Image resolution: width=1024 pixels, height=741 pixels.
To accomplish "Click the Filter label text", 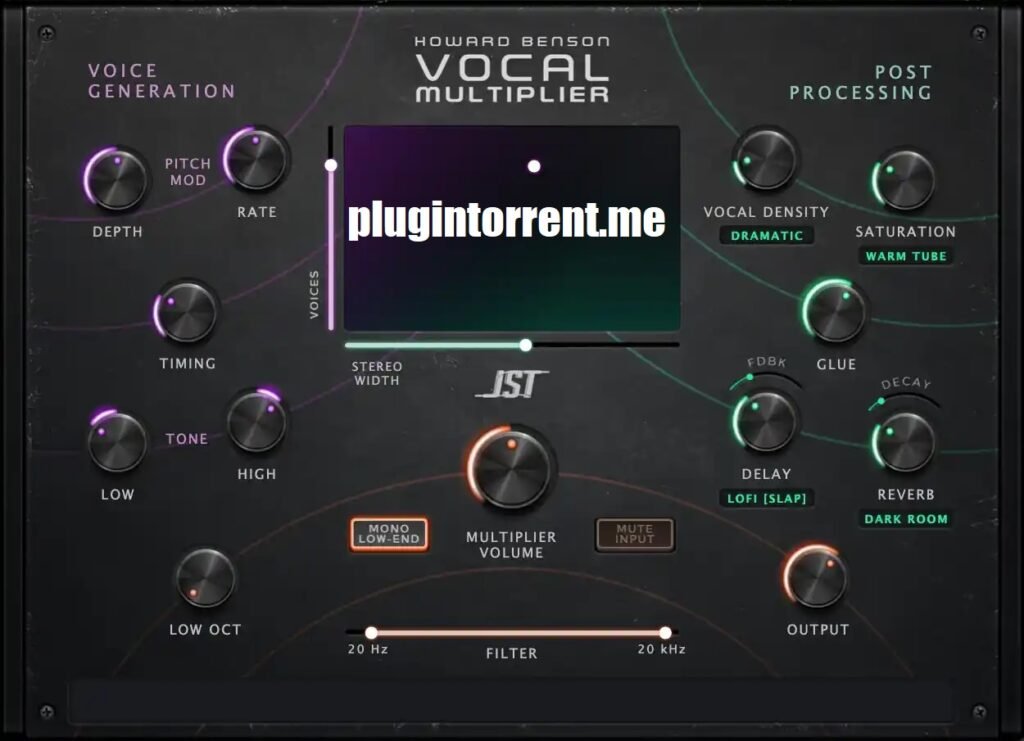I will pos(511,653).
